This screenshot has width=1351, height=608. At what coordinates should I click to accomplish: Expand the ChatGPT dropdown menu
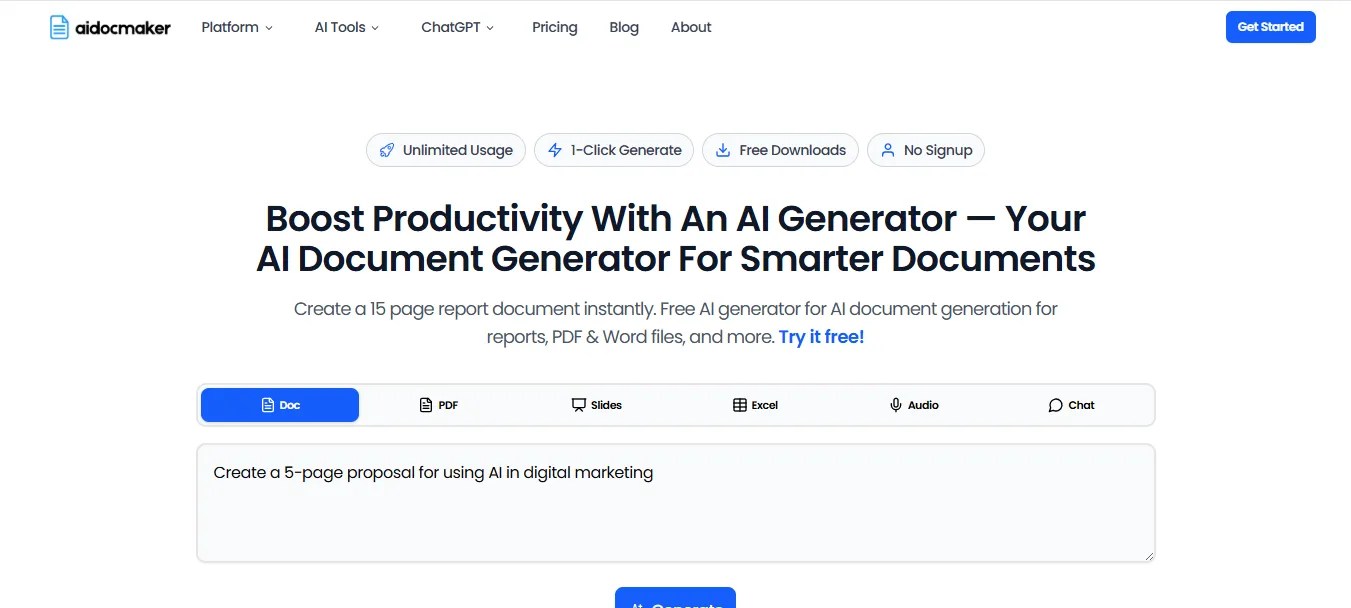coord(458,27)
